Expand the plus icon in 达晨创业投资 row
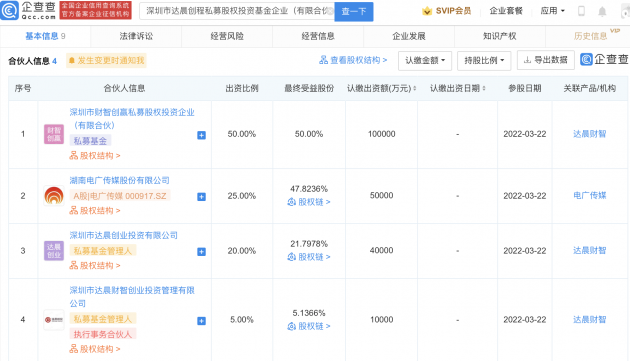Image resolution: width=630 pixels, height=361 pixels. [201, 252]
